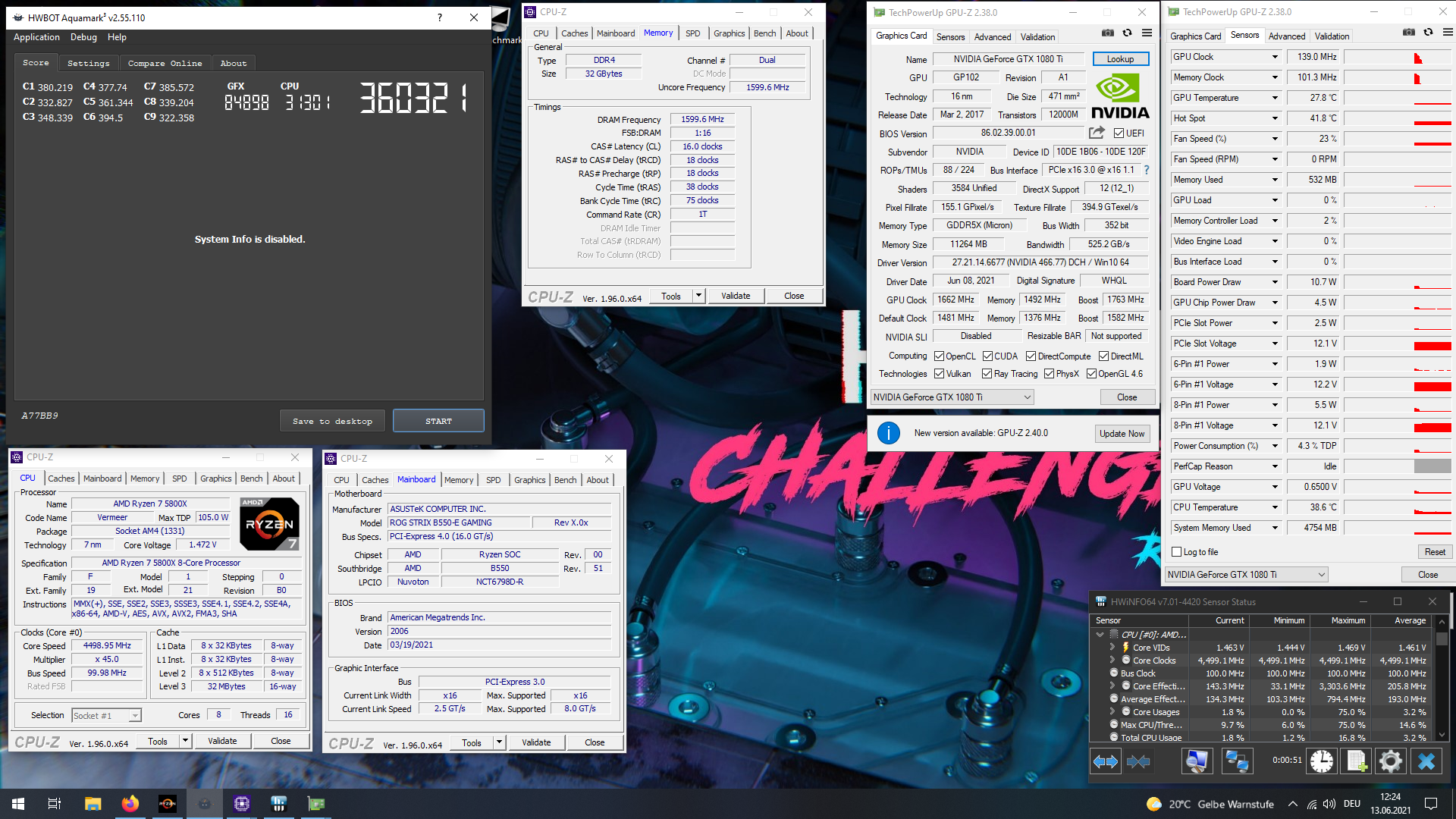Screen dimensions: 1456x819
Task: Expand the Core VIDs row in HWiNFO
Action: [1112, 648]
